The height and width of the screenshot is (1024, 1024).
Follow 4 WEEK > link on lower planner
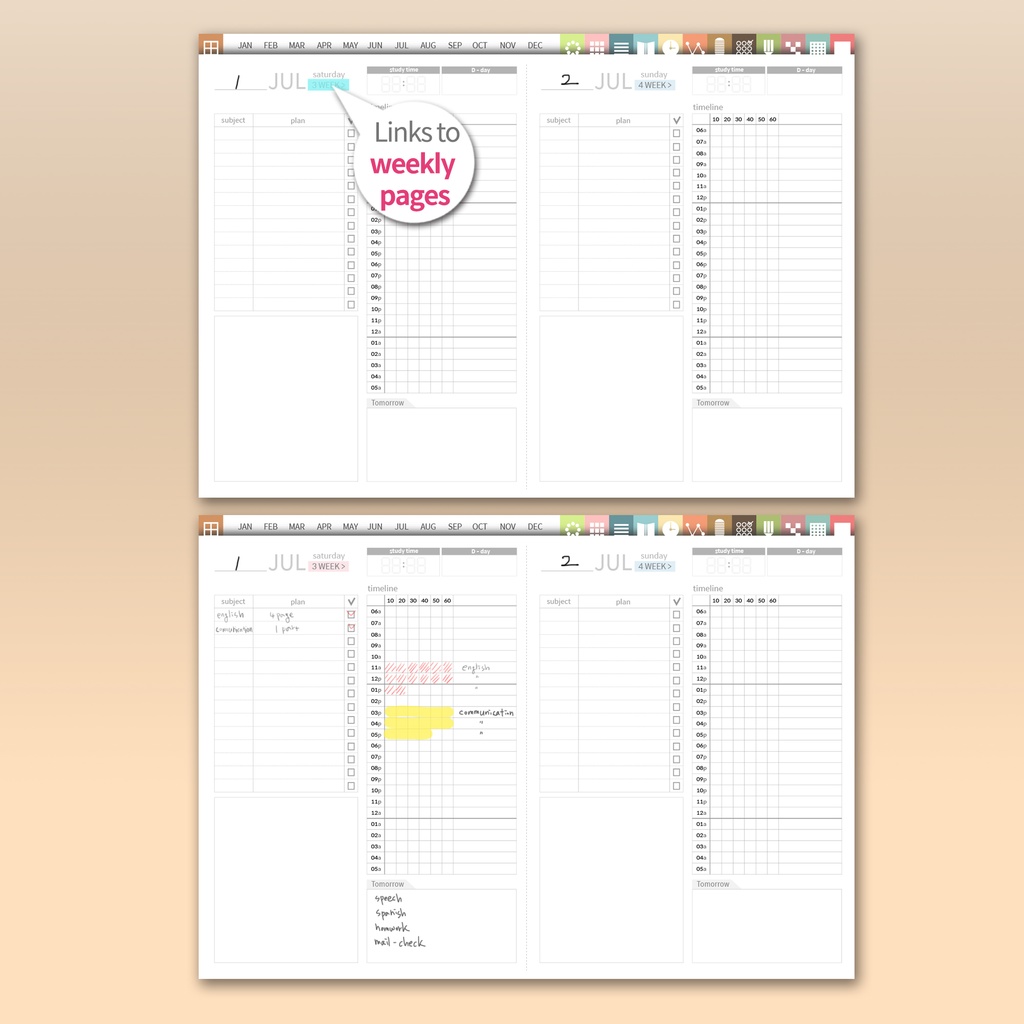pyautogui.click(x=655, y=566)
